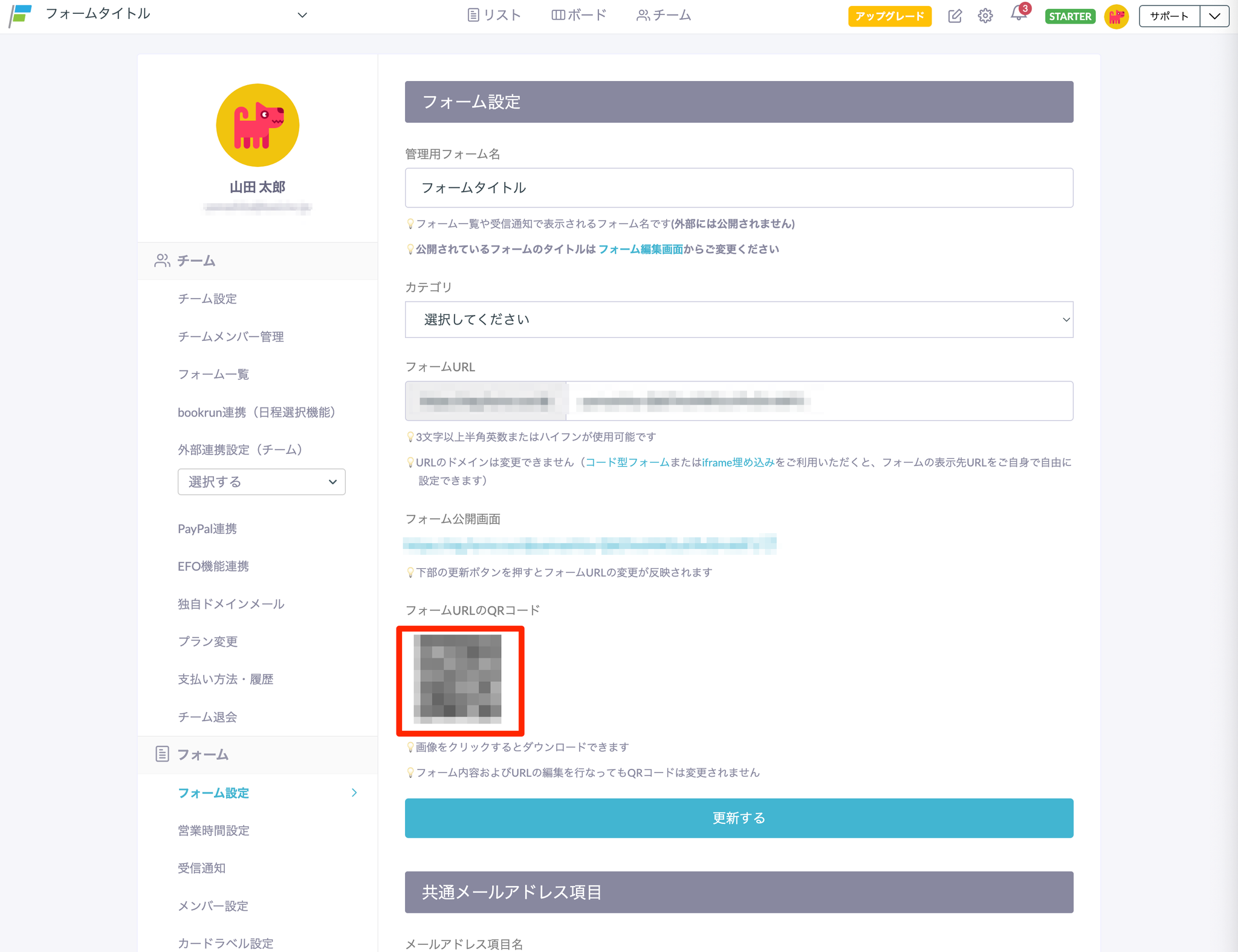The height and width of the screenshot is (952, 1238).
Task: Click the small user avatar in header
Action: pyautogui.click(x=1116, y=16)
